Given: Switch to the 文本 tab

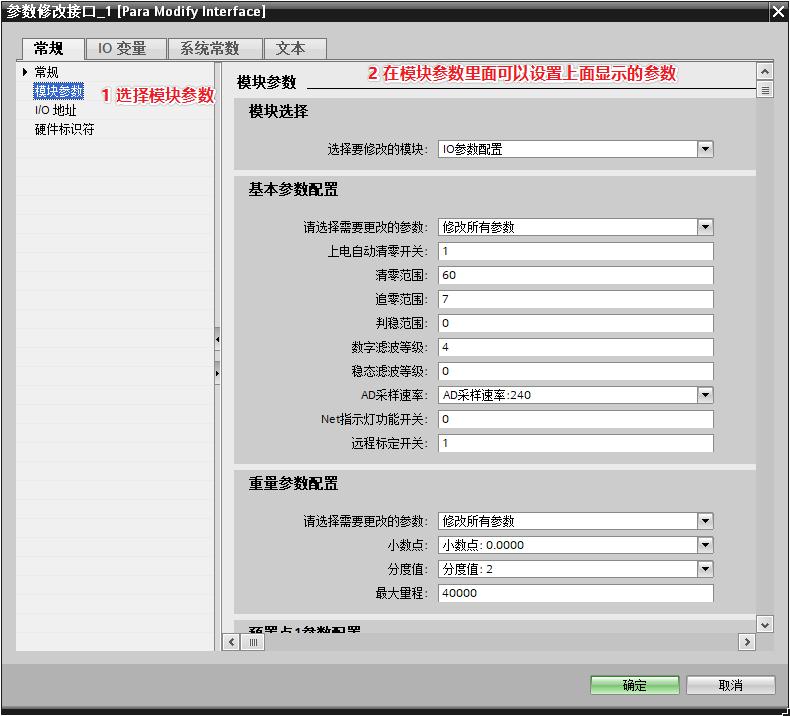Looking at the screenshot, I should 291,48.
